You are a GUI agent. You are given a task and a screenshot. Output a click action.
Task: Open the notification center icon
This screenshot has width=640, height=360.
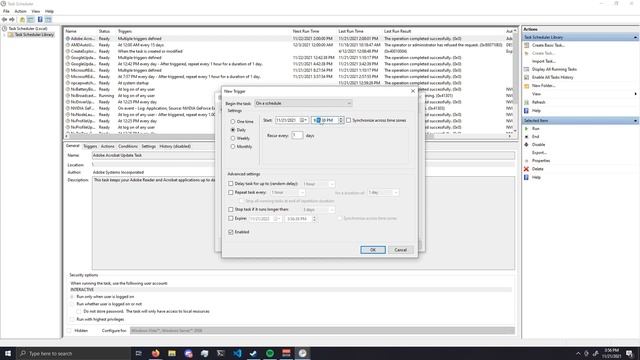630,353
